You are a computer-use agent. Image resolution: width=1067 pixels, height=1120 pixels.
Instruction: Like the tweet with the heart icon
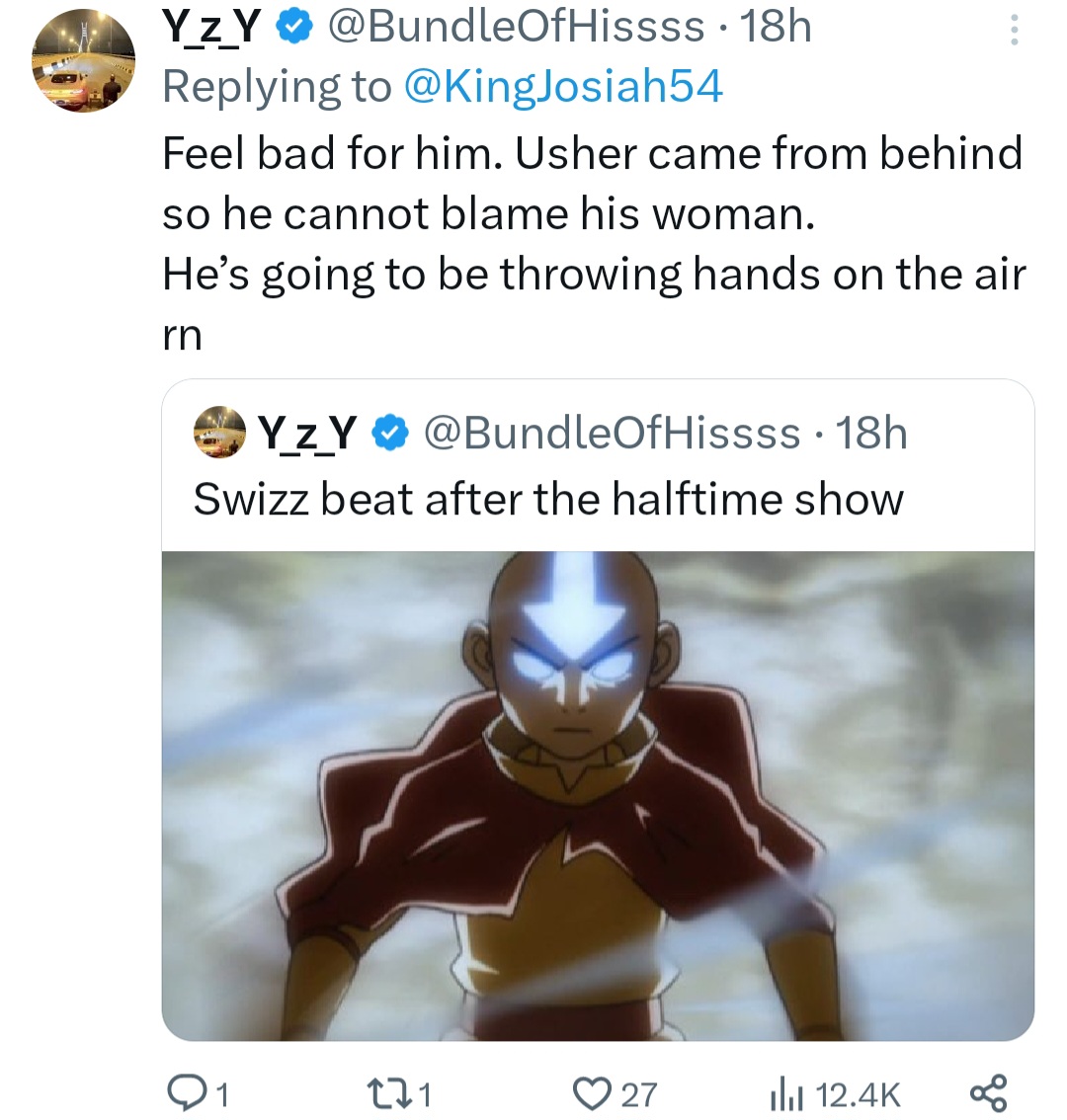tap(596, 1093)
